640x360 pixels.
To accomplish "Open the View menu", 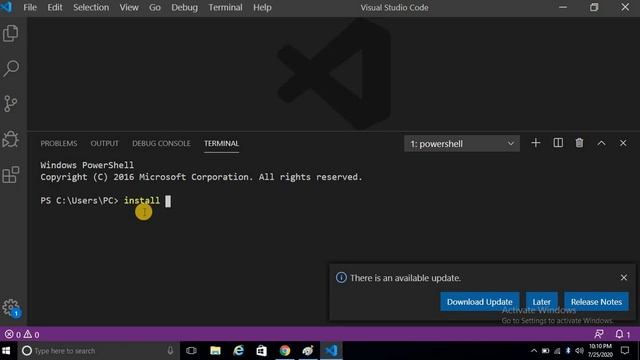I will click(x=129, y=7).
